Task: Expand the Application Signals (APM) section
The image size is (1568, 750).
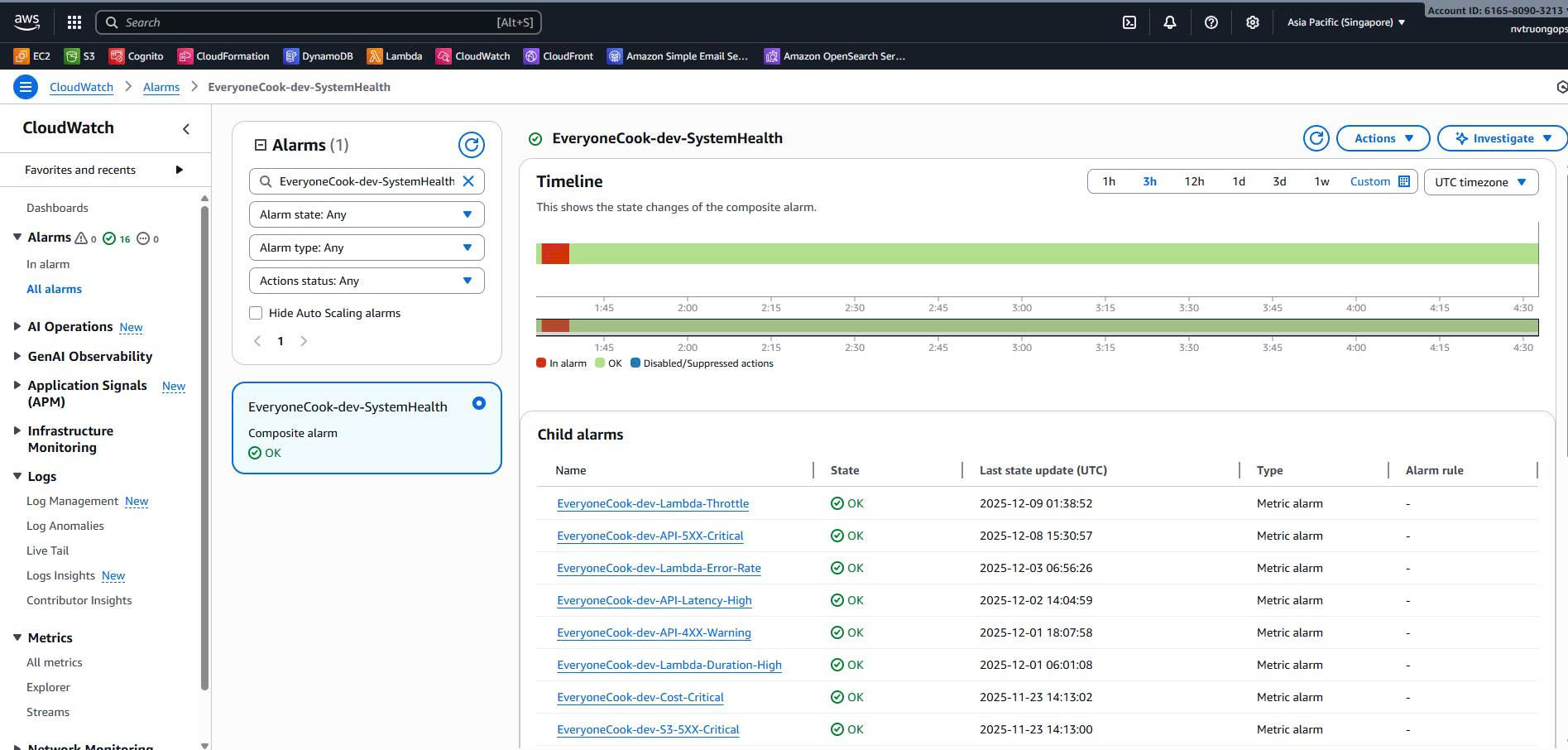Action: [x=17, y=385]
